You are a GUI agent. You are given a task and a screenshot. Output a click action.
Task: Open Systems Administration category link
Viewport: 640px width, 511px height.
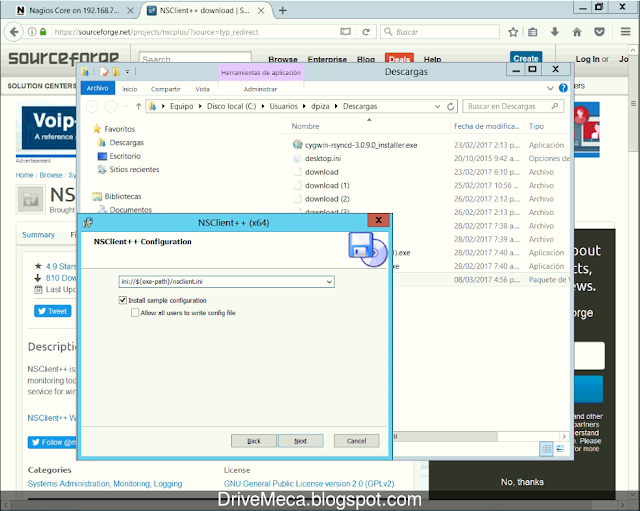[x=69, y=484]
